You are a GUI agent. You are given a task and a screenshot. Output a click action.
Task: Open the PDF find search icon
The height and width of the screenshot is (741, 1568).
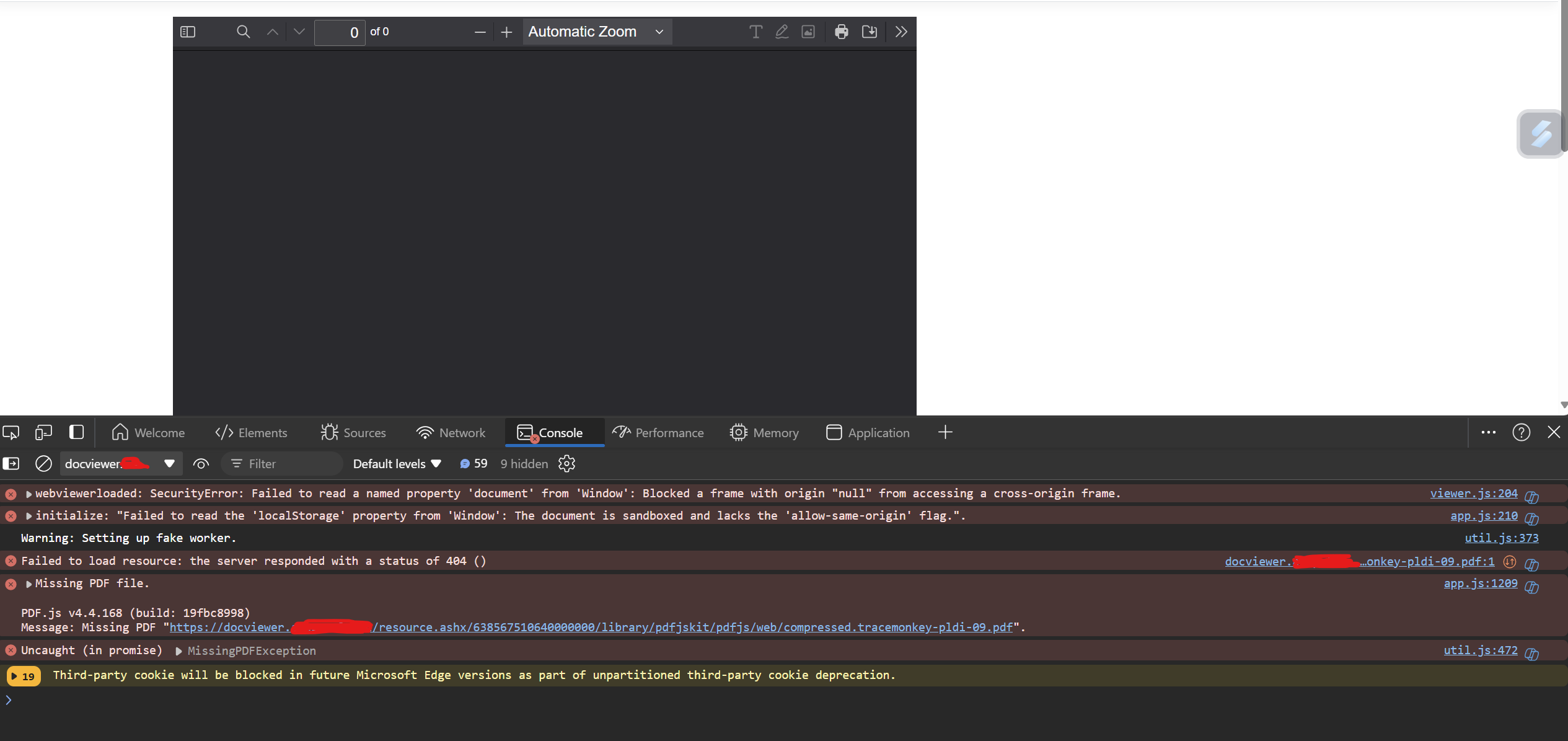point(243,32)
